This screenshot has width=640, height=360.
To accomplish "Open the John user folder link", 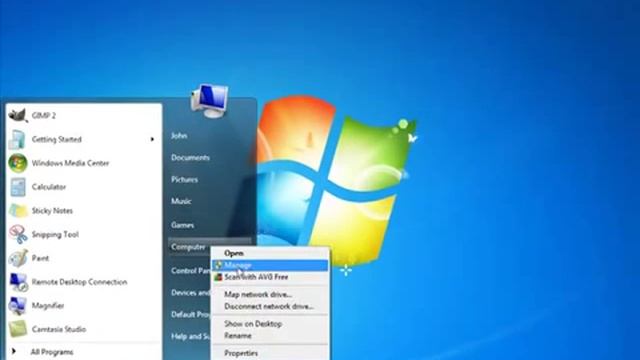I will click(x=179, y=136).
